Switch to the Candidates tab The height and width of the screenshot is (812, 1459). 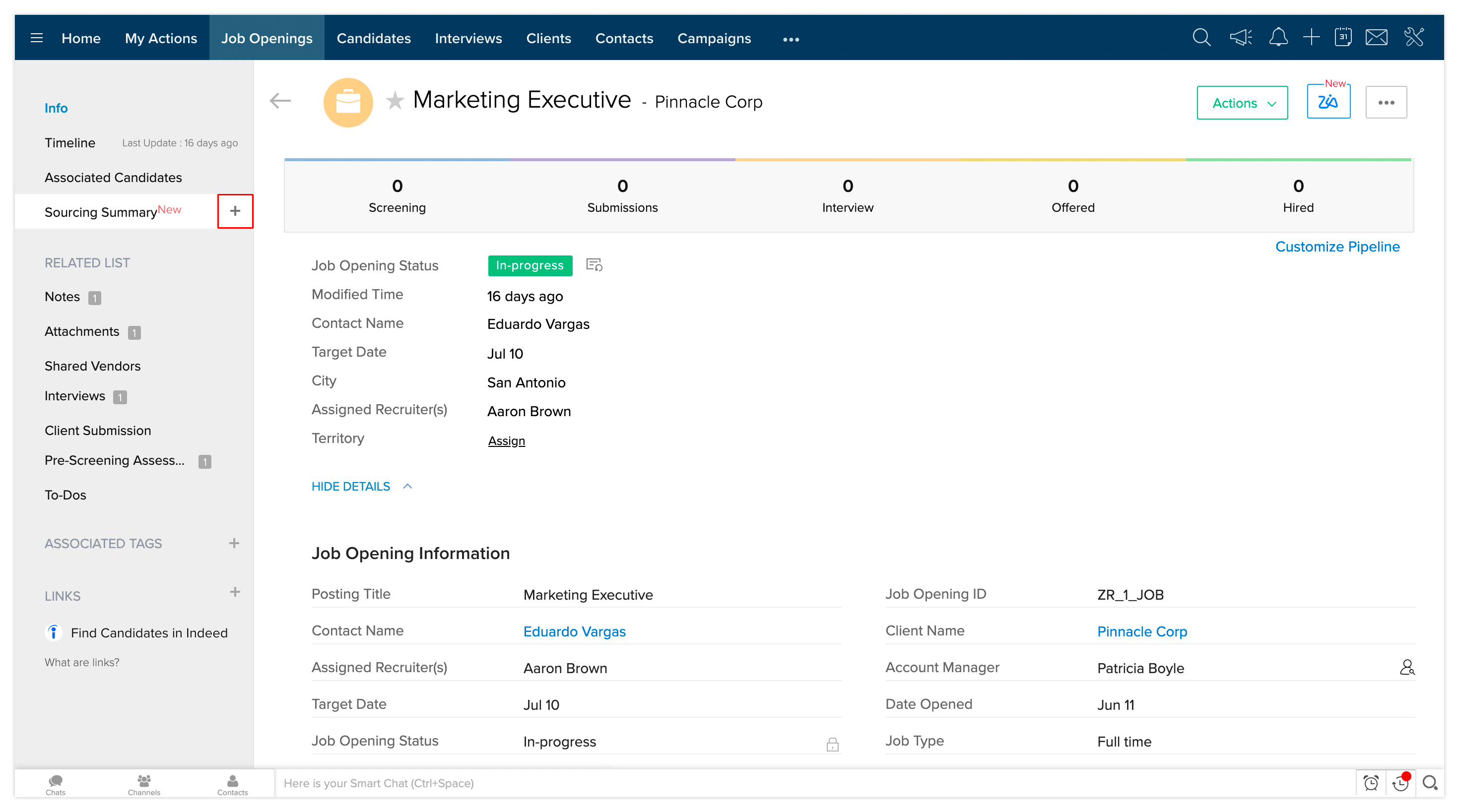tap(373, 38)
